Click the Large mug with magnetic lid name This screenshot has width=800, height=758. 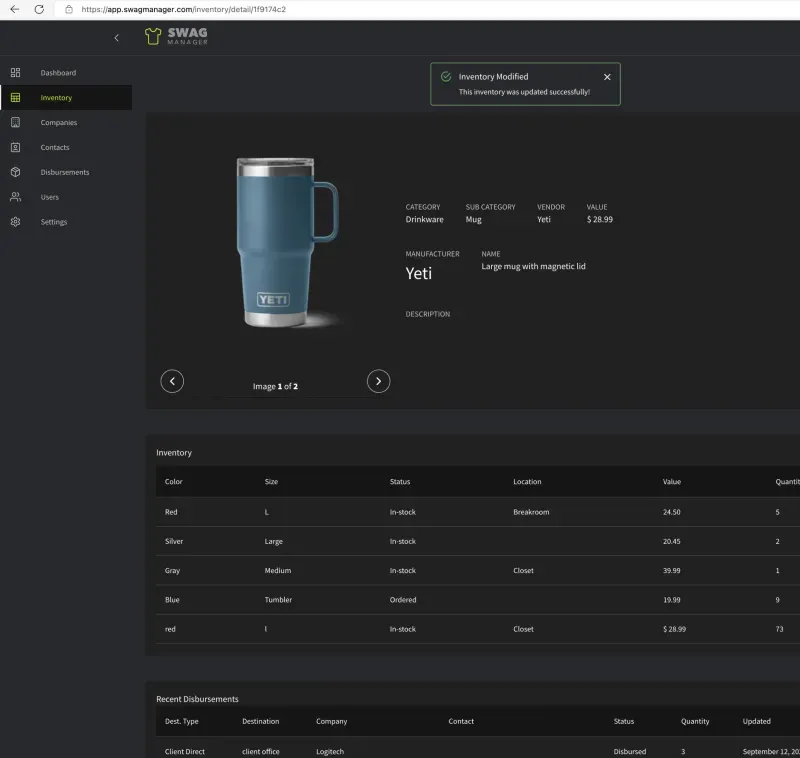click(533, 266)
